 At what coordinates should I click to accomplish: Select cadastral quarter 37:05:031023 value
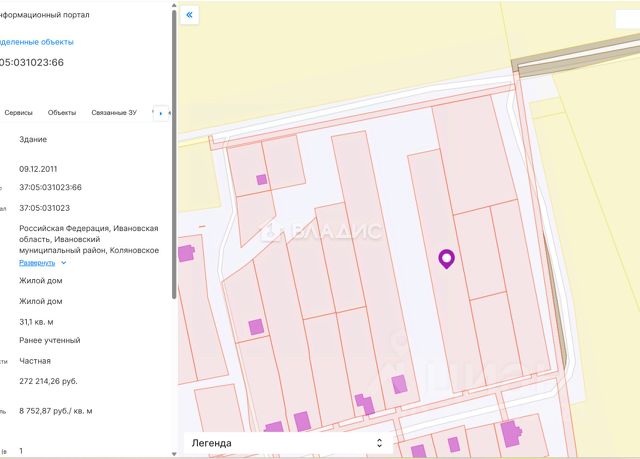pos(44,208)
